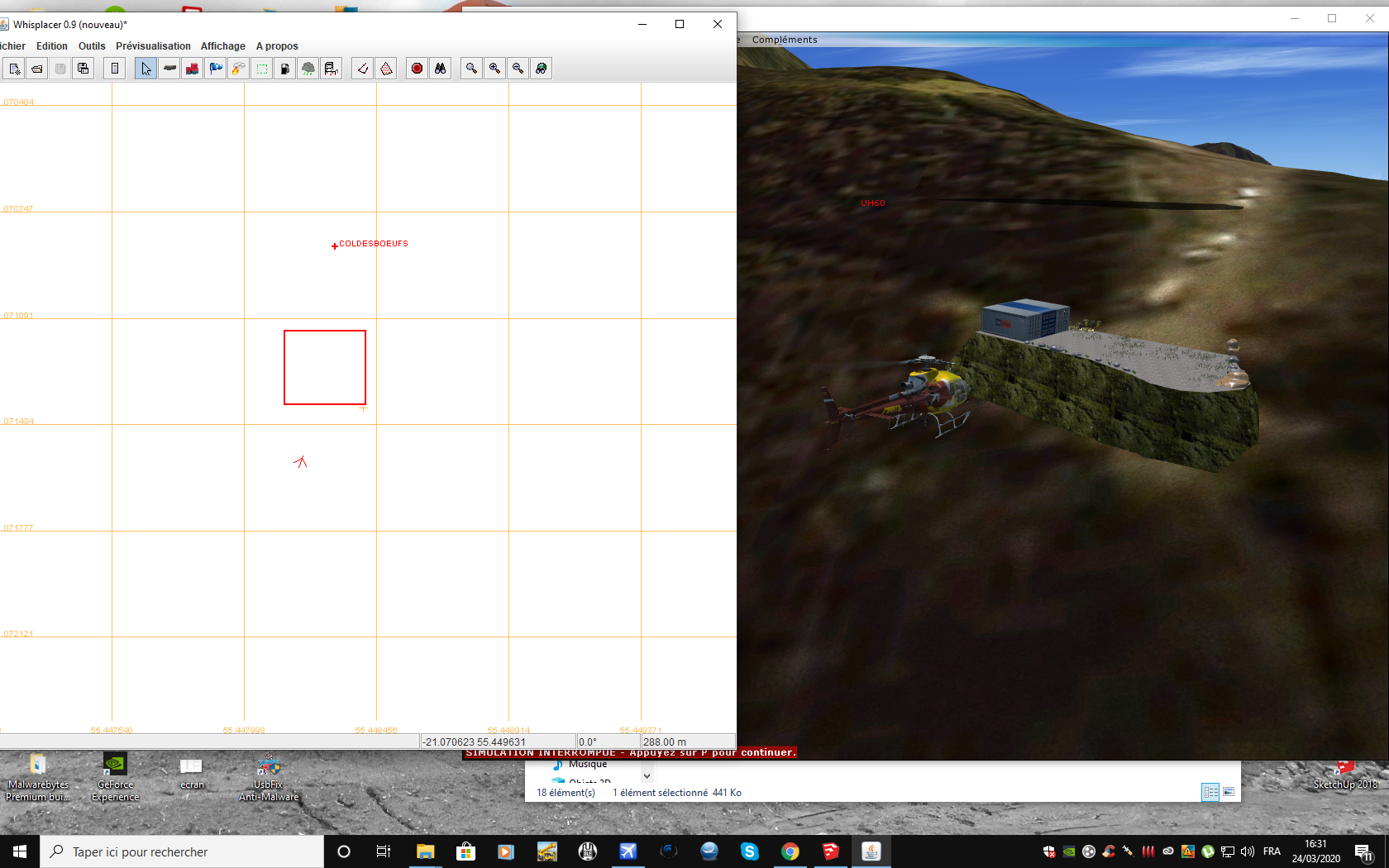Click the zoom out magnifier icon

pos(518,69)
